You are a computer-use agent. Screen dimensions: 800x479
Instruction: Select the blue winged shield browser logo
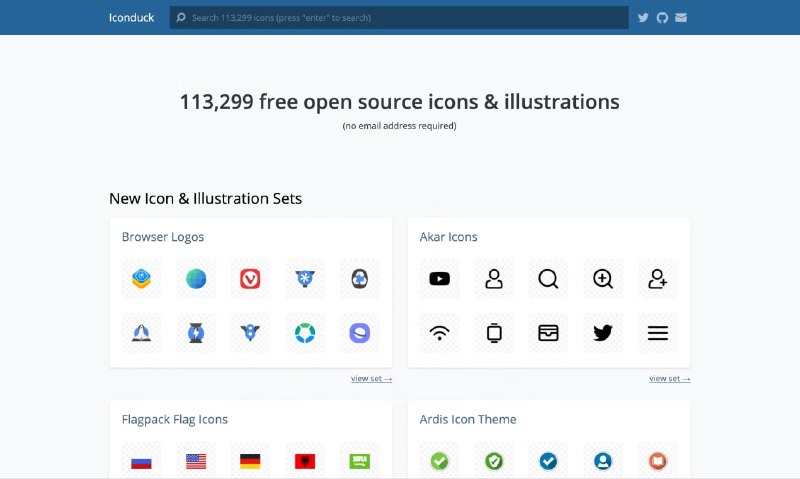(x=250, y=333)
